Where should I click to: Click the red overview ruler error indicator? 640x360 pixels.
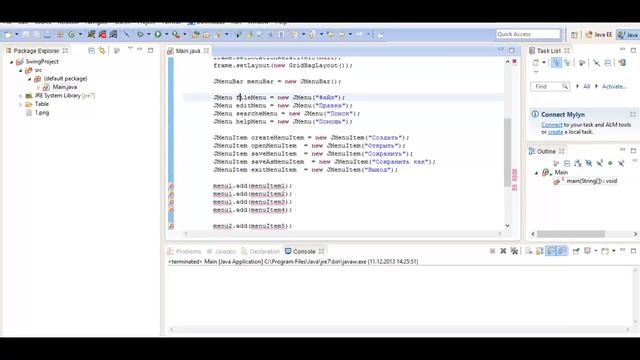point(515,61)
